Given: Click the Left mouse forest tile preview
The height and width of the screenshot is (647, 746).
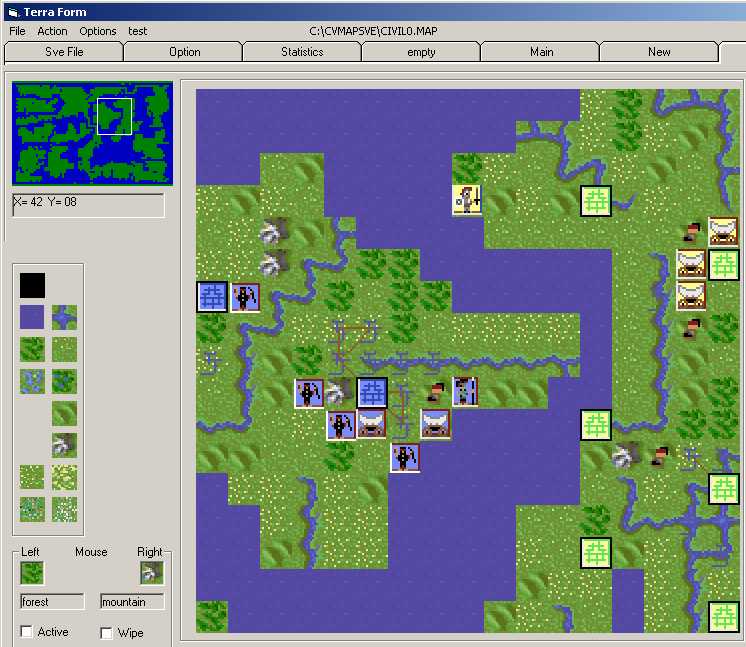Looking at the screenshot, I should coord(32,573).
